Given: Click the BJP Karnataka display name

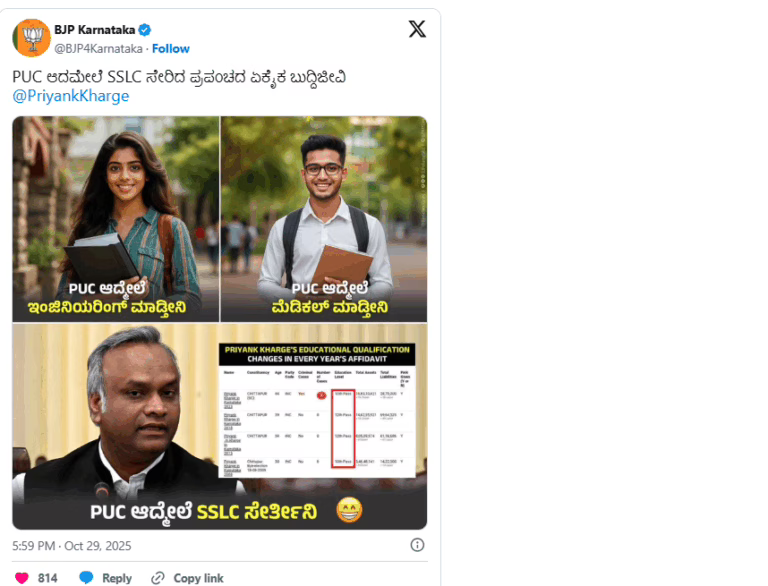Looking at the screenshot, I should click(x=95, y=30).
